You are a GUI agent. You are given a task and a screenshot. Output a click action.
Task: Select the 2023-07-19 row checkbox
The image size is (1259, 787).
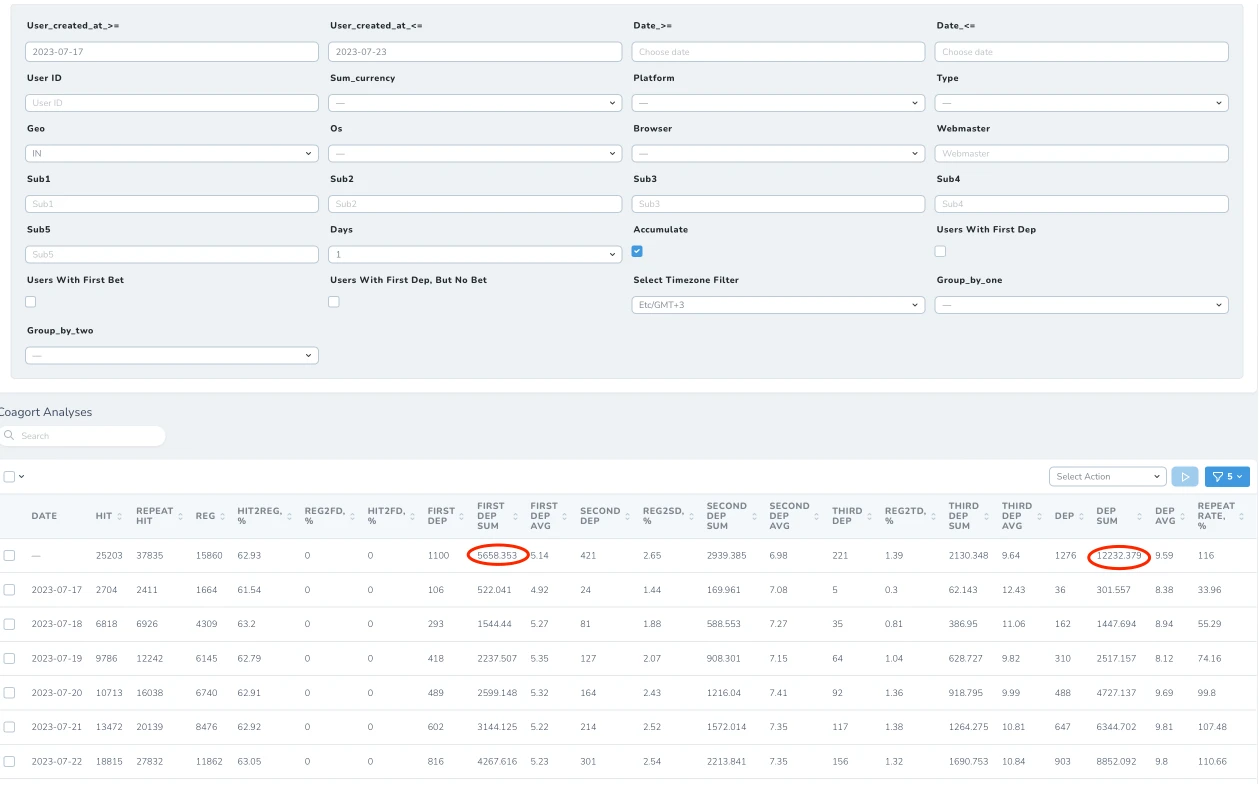[x=9, y=658]
